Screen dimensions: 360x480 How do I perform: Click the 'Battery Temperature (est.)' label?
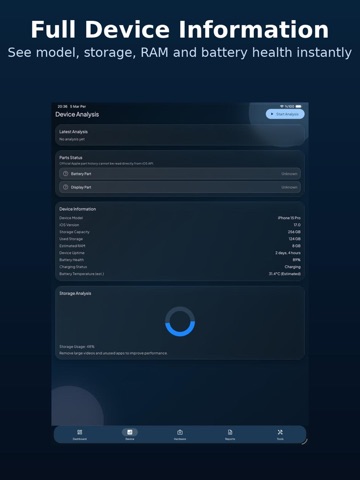point(82,274)
